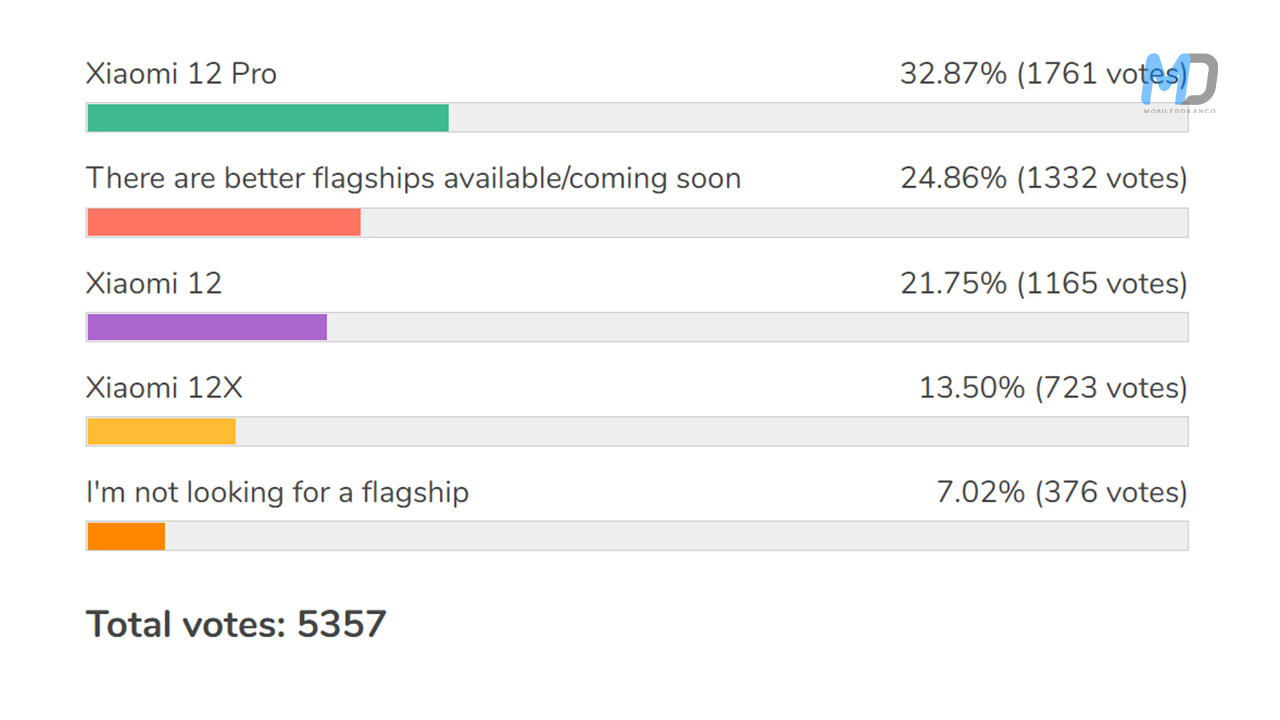Click the 32.87% (1761 votes) result
Screen dimensions: 1280x720
[x=1040, y=74]
